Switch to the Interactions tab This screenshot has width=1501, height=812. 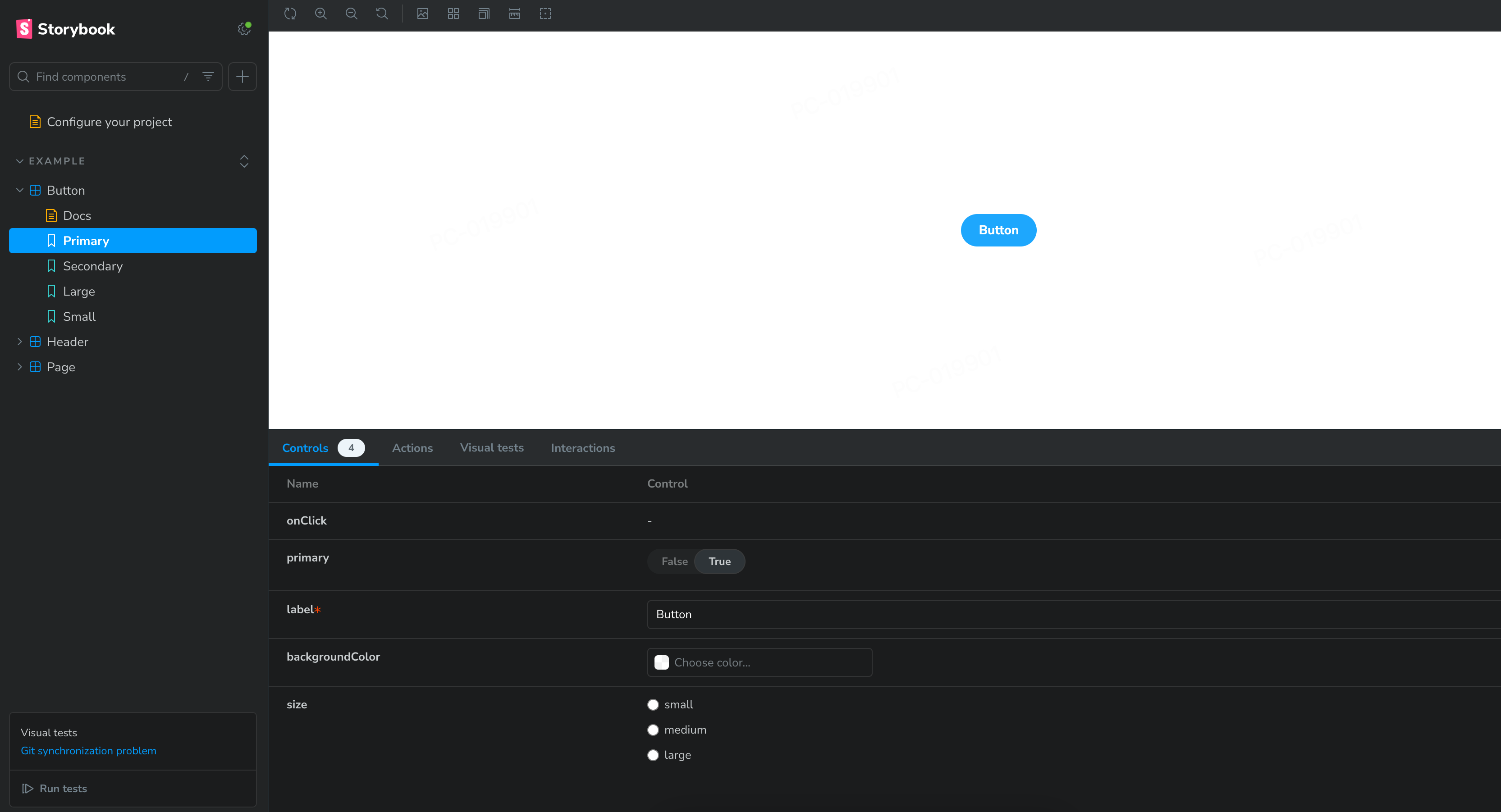click(583, 448)
